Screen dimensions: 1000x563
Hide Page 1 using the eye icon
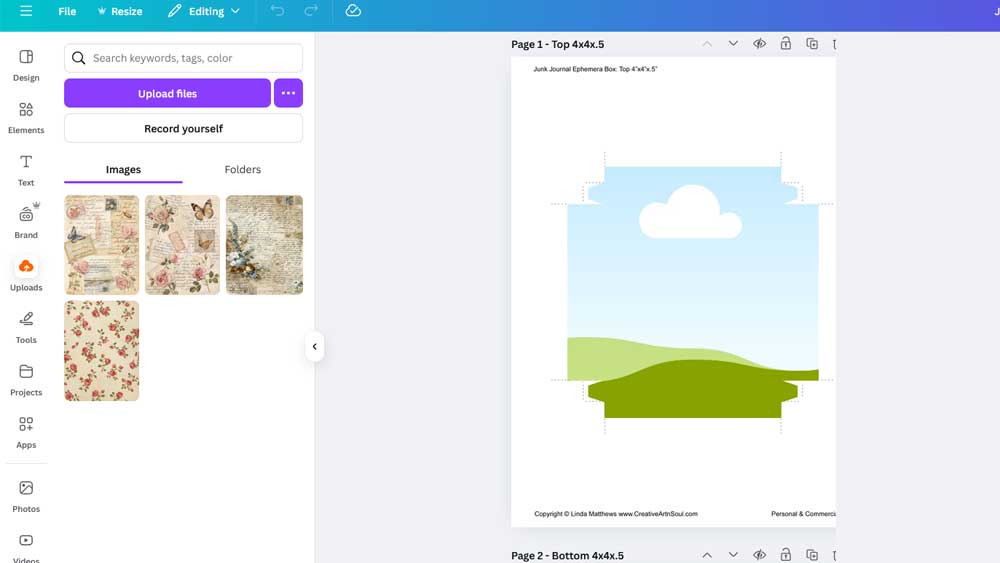tap(760, 44)
